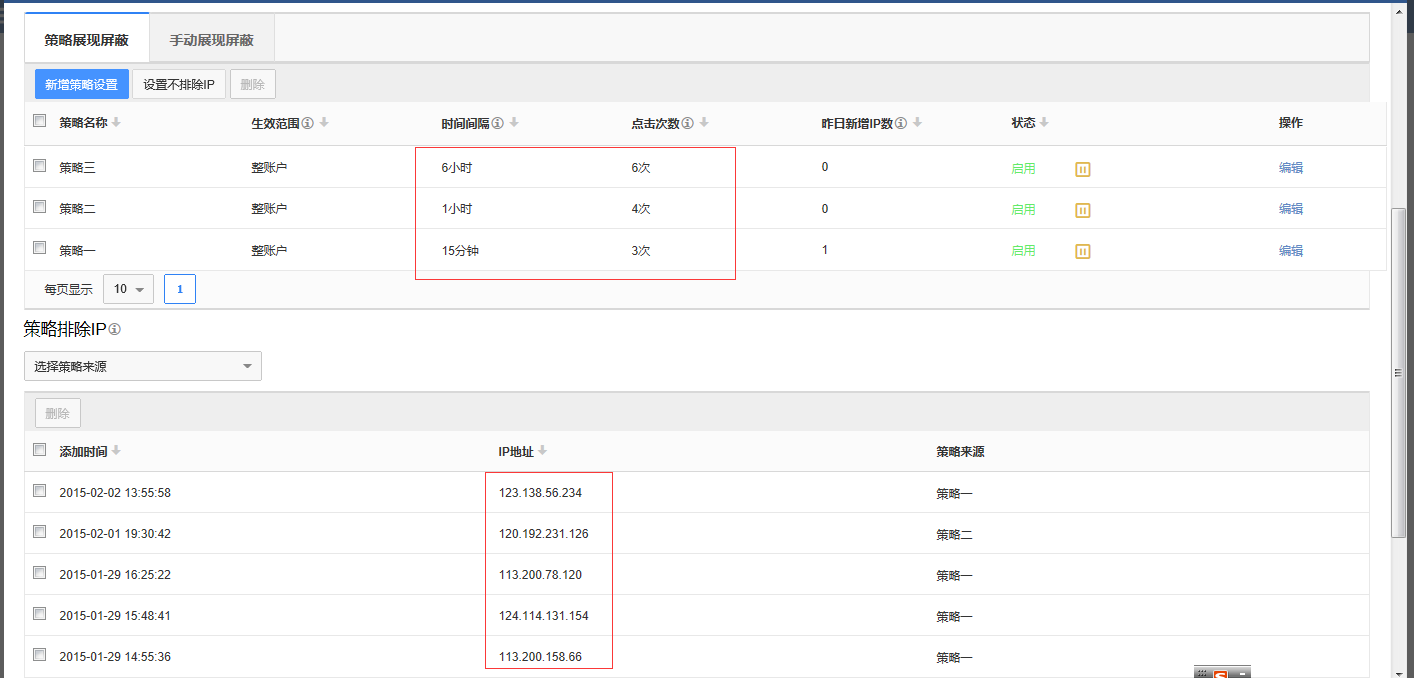Viewport: 1414px width, 678px height.
Task: Switch to the 手动展现屏蔽 tab
Action: point(211,40)
